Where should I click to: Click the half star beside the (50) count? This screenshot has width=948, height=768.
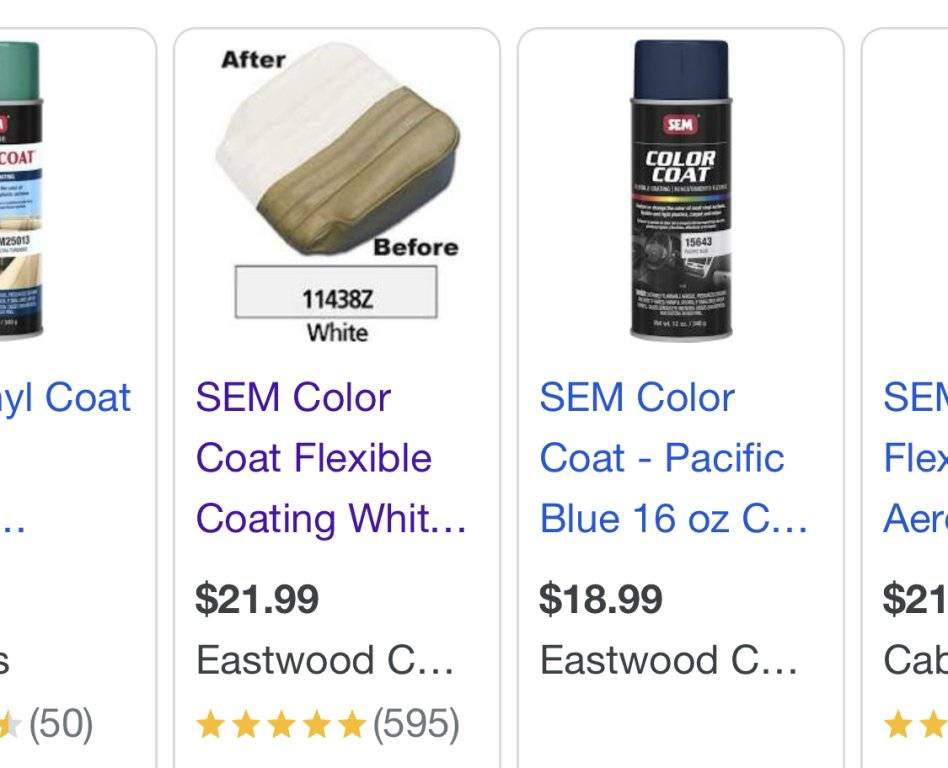[x=10, y=724]
